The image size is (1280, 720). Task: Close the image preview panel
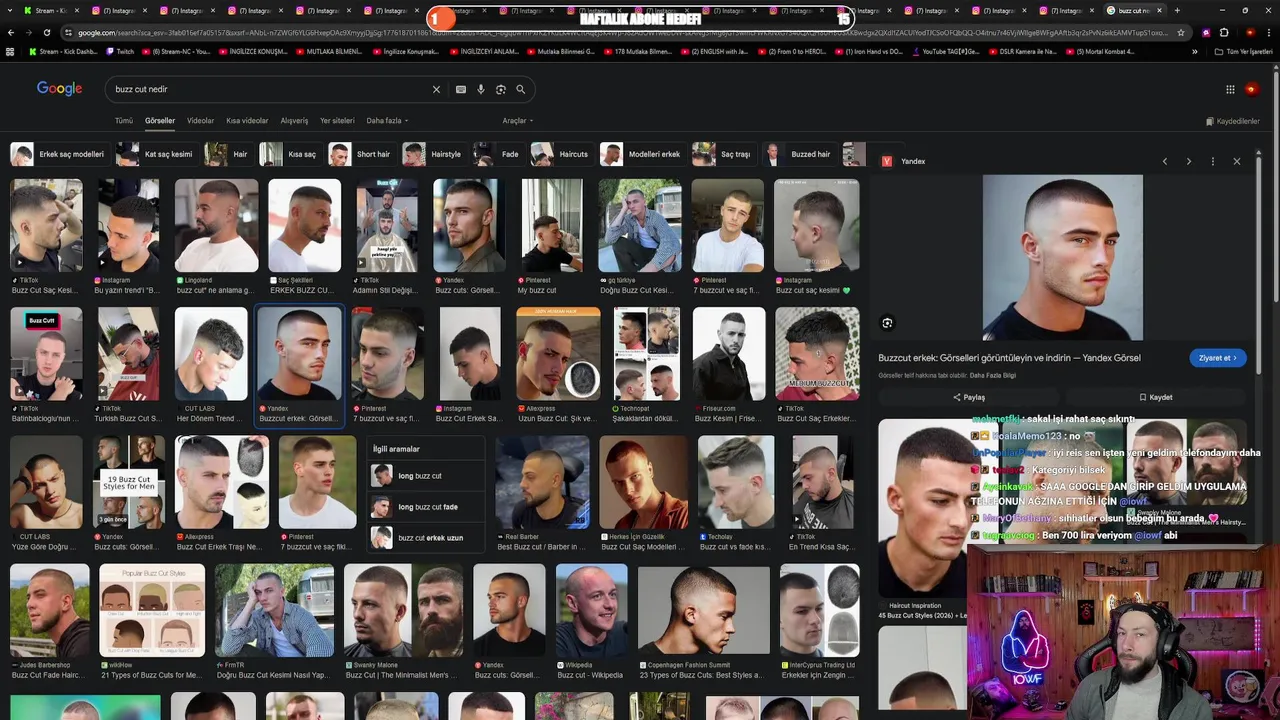click(1237, 161)
